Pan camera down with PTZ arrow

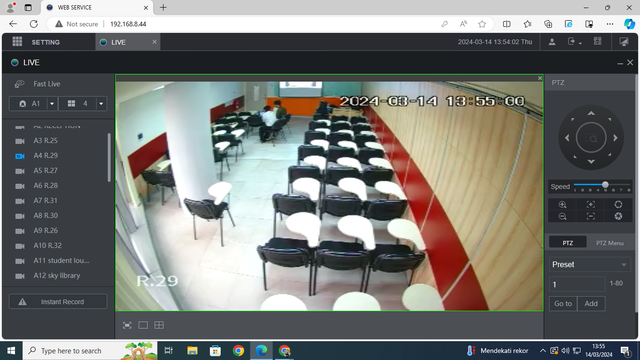click(x=591, y=162)
